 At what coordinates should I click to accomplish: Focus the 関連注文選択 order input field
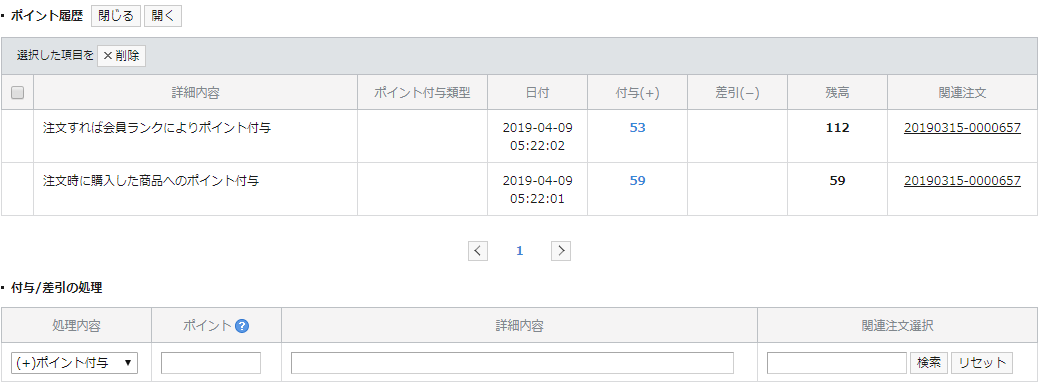837,363
